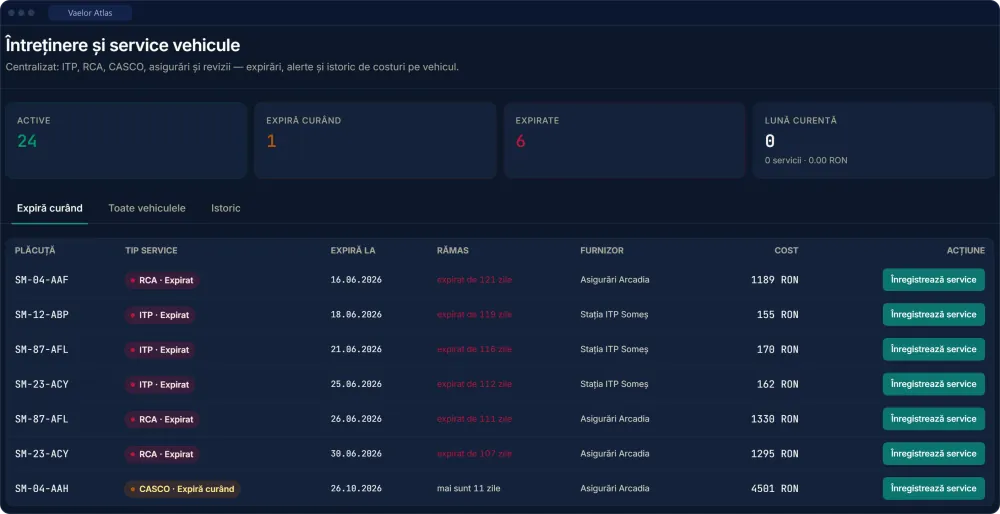Viewport: 1000px width, 514px height.
Task: Click the 162 RON cost cell
Action: coord(778,385)
